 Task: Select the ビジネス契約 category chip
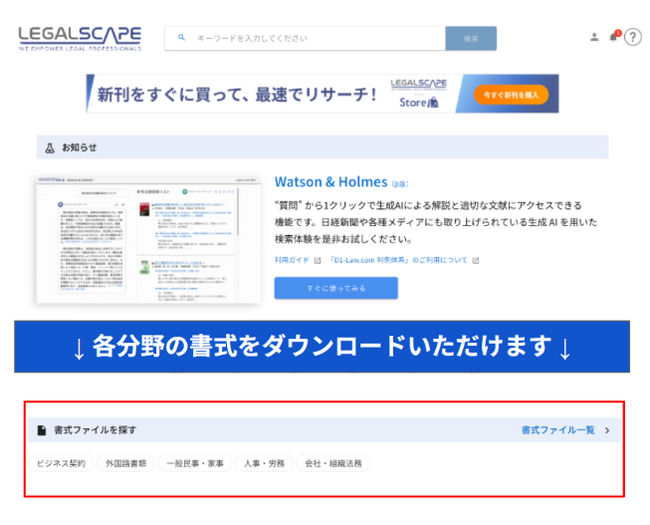click(x=61, y=463)
